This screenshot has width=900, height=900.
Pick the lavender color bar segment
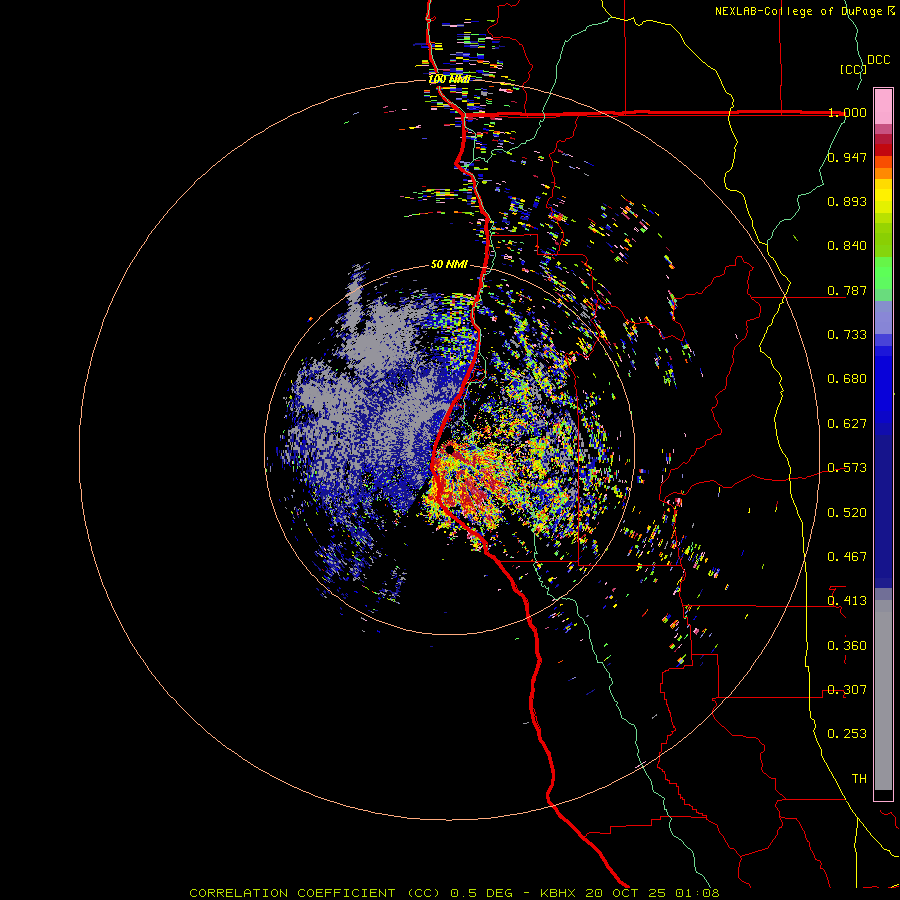tap(883, 317)
